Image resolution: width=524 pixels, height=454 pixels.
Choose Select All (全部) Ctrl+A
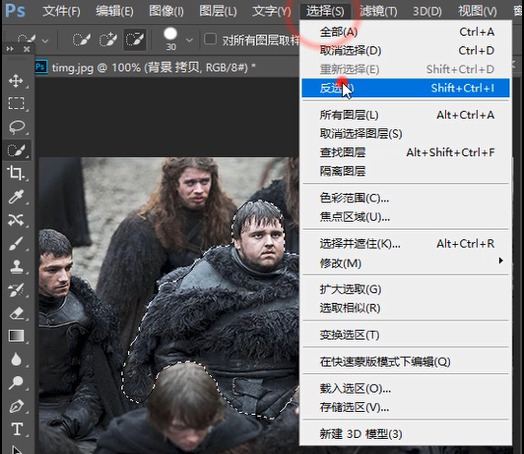click(406, 32)
